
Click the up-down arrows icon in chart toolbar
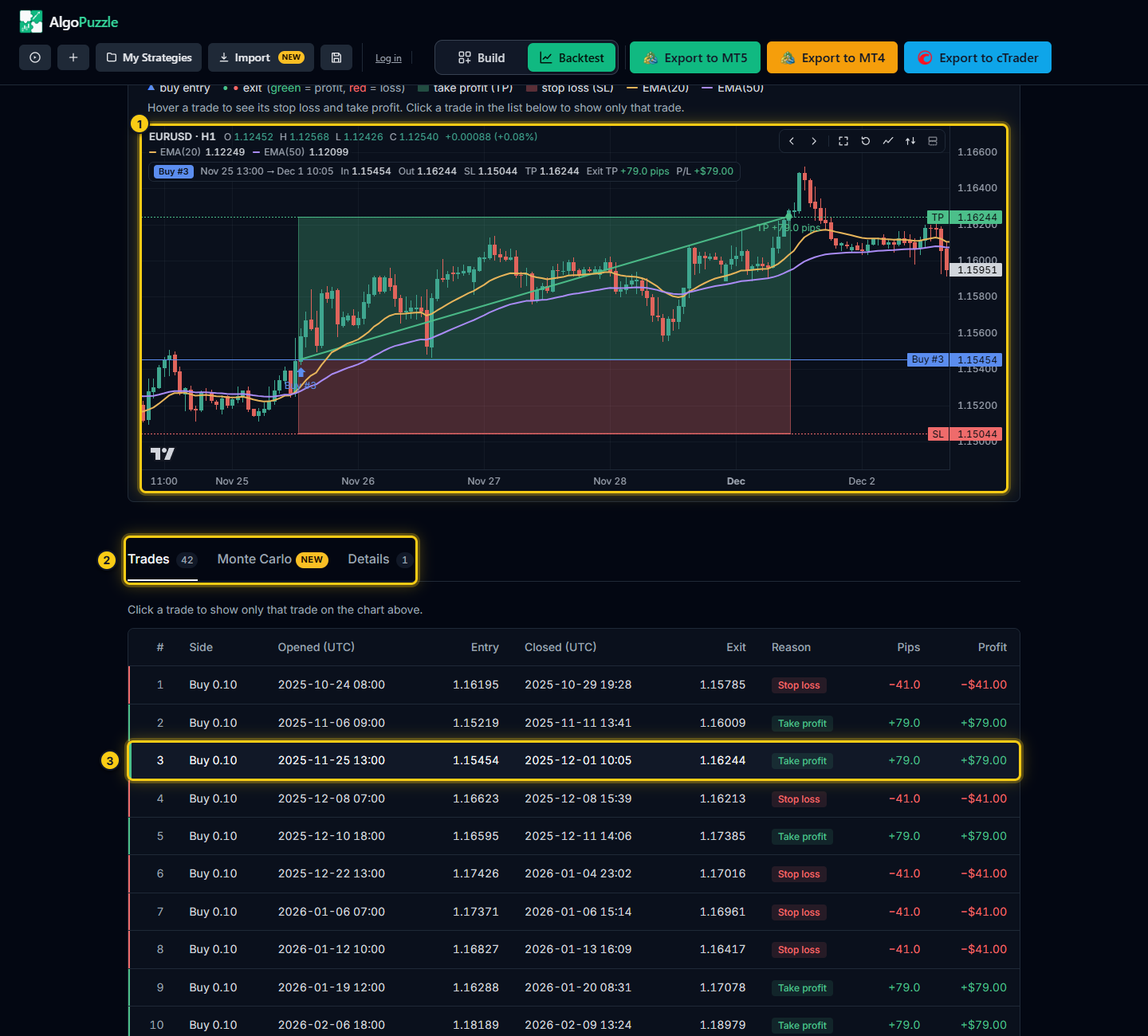click(910, 141)
